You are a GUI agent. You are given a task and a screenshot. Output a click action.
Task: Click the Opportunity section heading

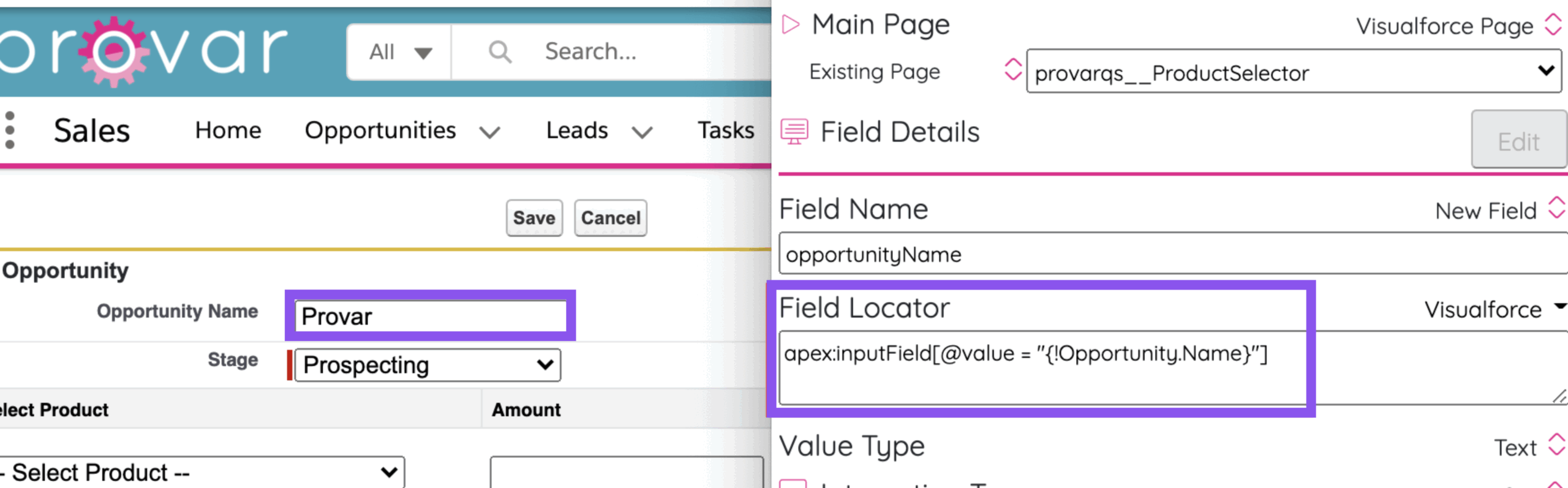coord(66,271)
